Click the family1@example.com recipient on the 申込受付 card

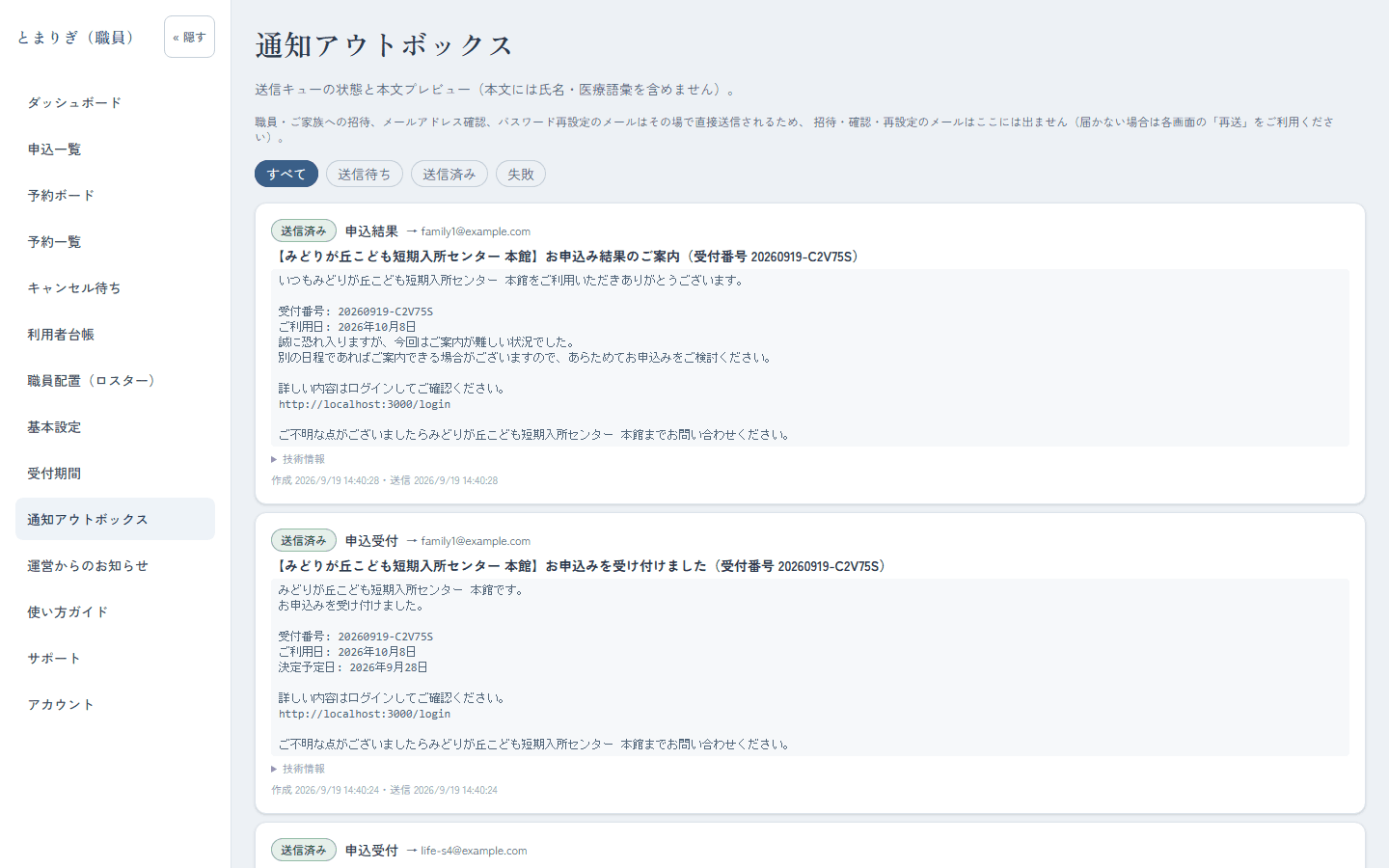pyautogui.click(x=476, y=541)
